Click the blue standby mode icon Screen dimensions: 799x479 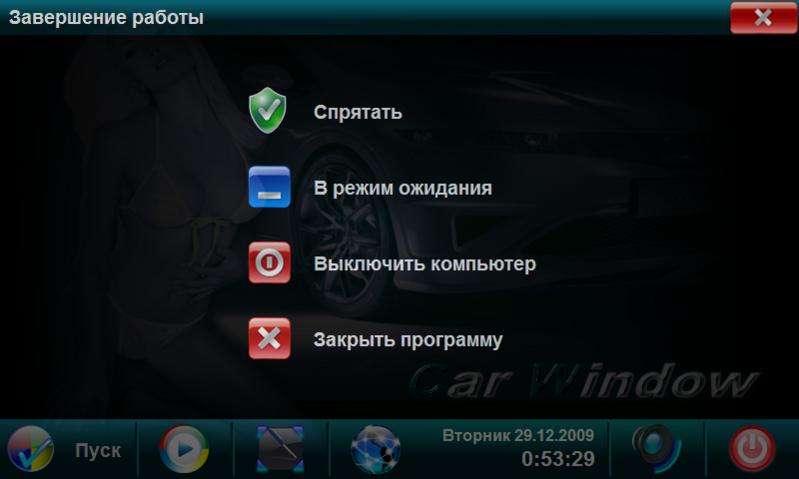point(269,187)
